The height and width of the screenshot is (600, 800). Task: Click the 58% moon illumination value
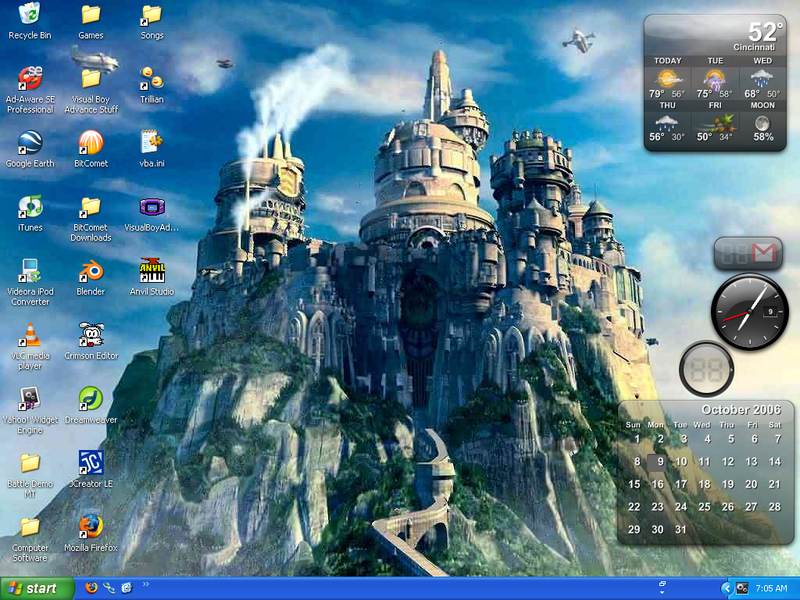click(763, 137)
